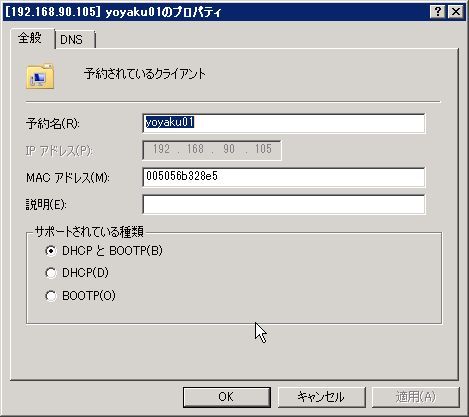Click the 適用(A) button
Image resolution: width=469 pixels, height=417 pixels.
click(x=416, y=397)
